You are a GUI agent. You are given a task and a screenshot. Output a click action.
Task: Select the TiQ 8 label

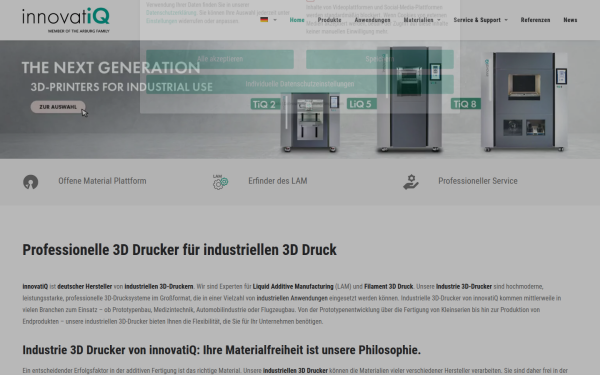click(x=466, y=104)
